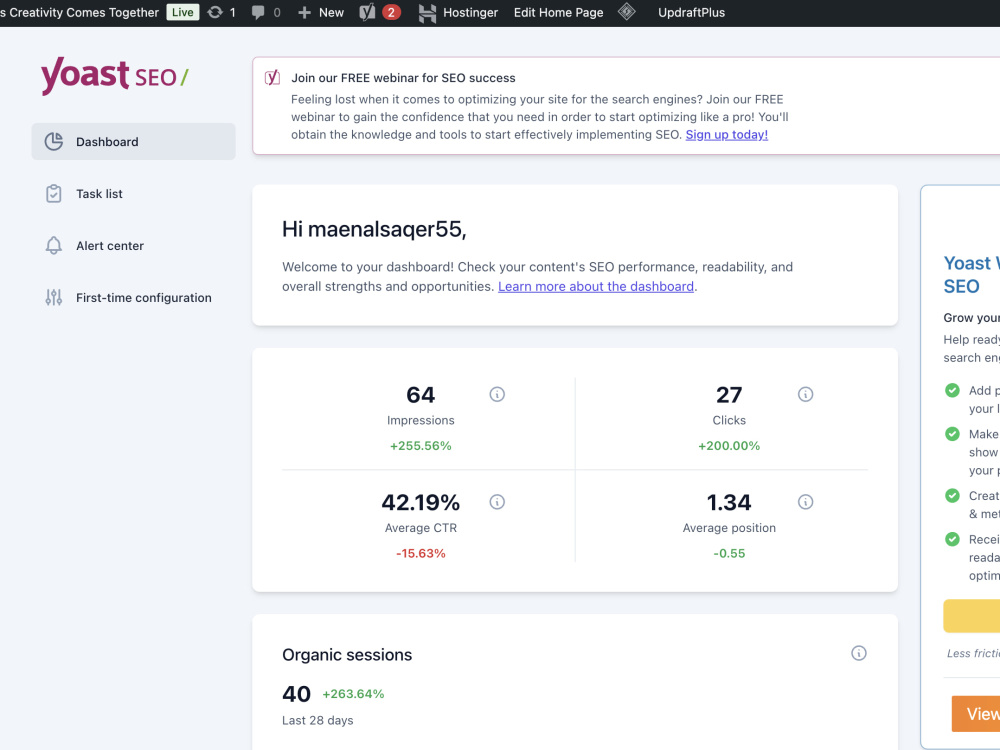
Task: Click the Yoast SEO logo
Action: 115,76
